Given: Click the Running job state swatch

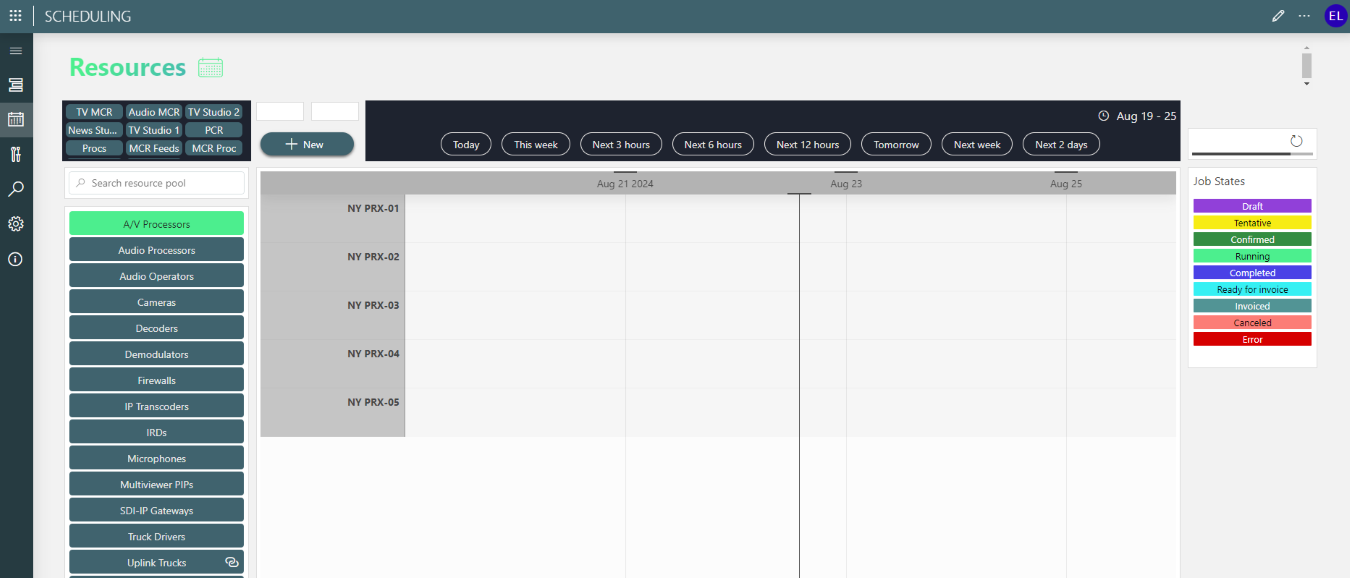Looking at the screenshot, I should tap(1252, 256).
